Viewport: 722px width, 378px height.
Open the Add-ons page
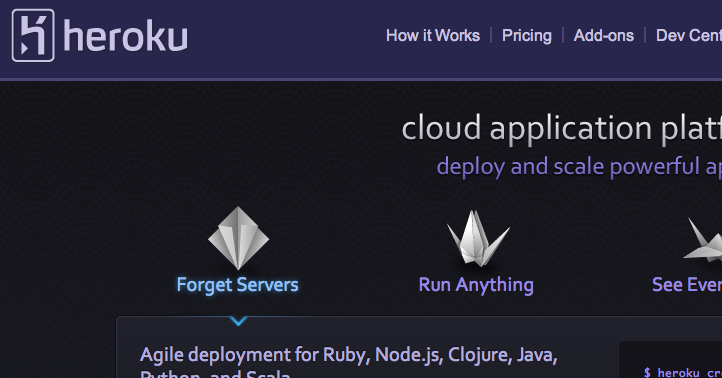[x=604, y=35]
